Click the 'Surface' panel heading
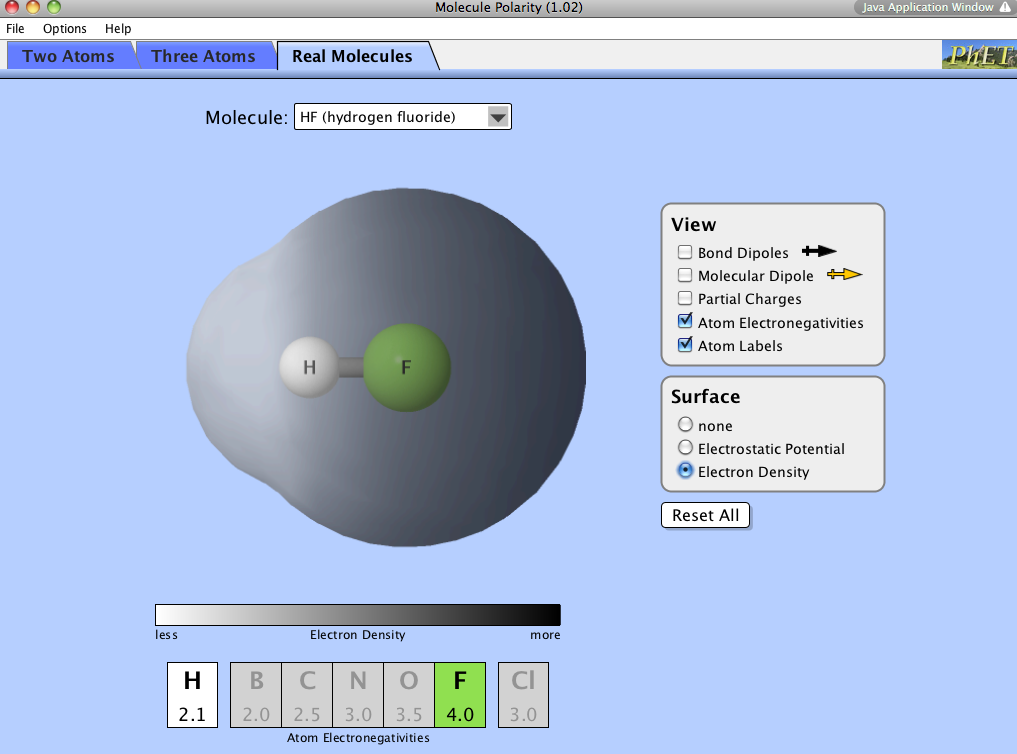 (x=705, y=396)
